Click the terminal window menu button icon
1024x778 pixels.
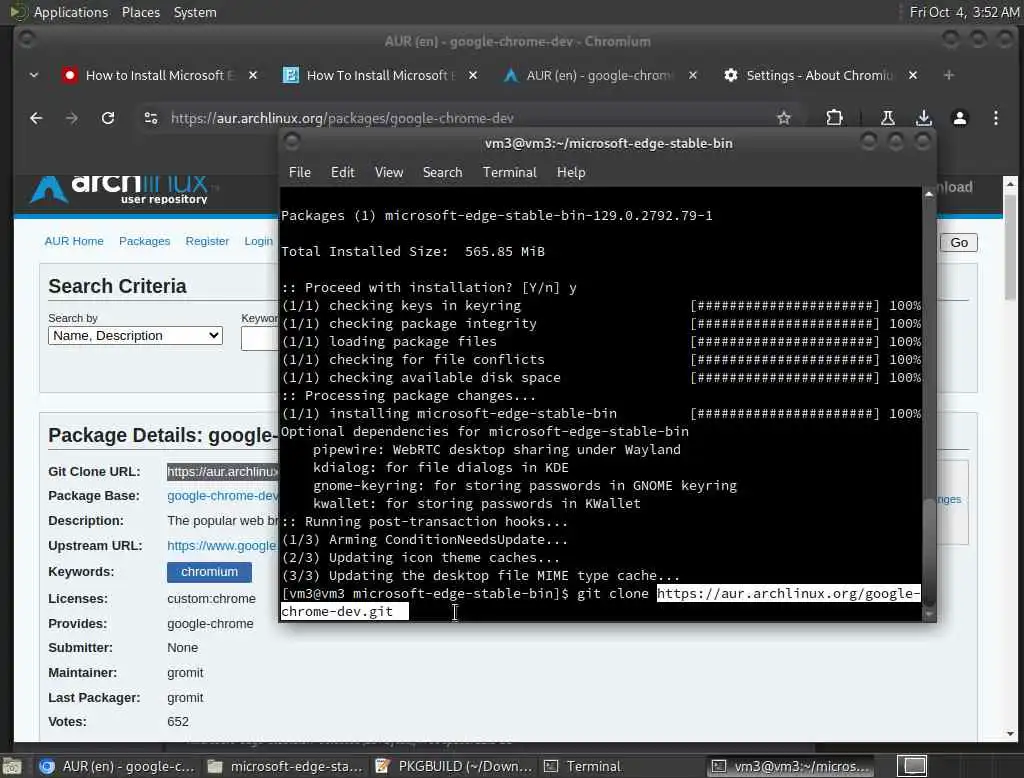point(291,141)
